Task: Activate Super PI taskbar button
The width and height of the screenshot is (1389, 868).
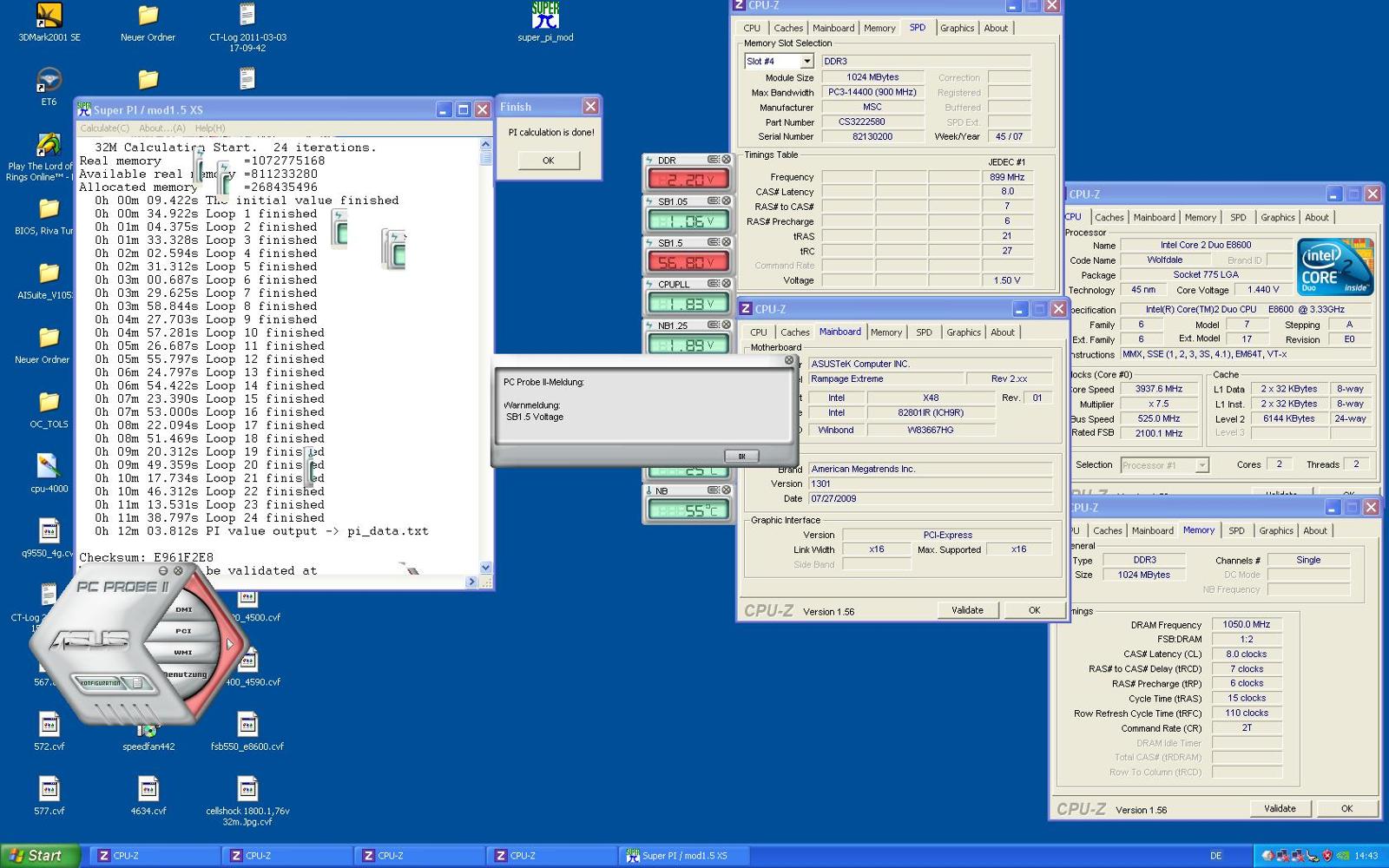Action: [x=683, y=856]
